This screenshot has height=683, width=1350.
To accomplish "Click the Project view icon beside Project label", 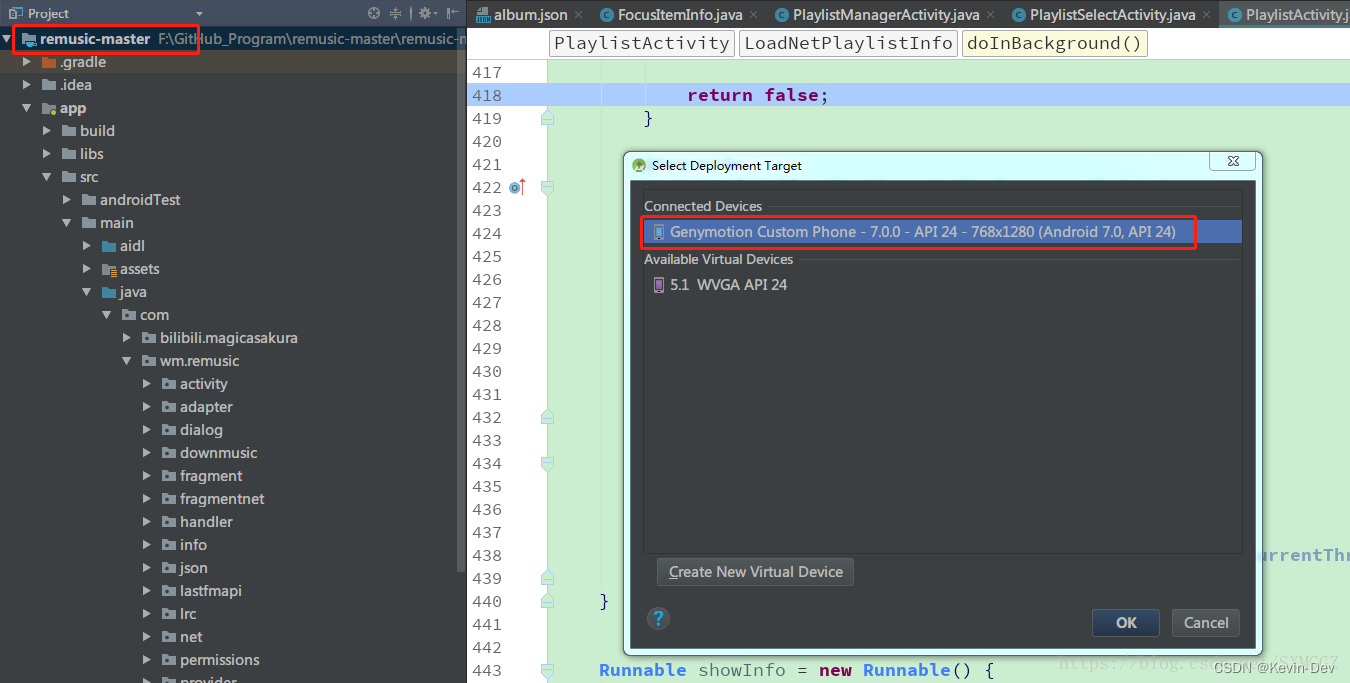I will [15, 13].
